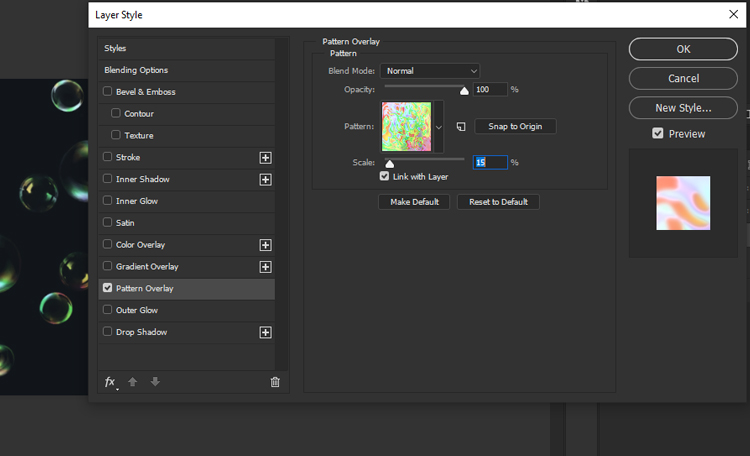This screenshot has width=750, height=456.
Task: Click the Scale percentage input field
Action: [490, 162]
